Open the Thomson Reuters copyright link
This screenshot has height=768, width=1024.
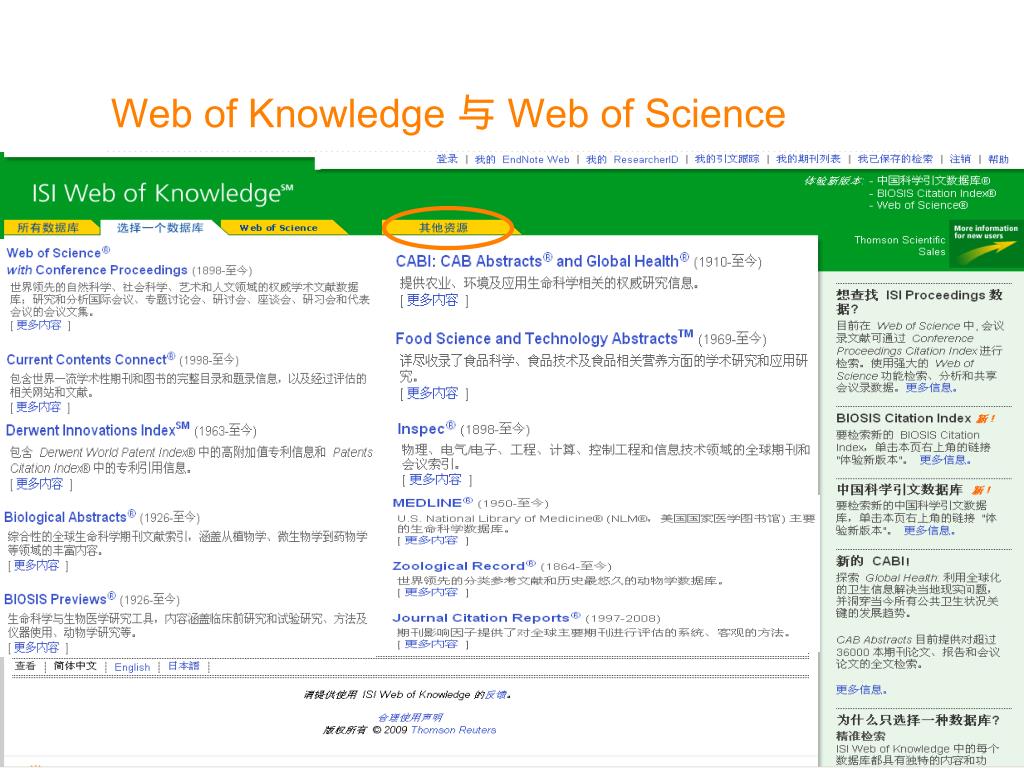click(x=453, y=730)
